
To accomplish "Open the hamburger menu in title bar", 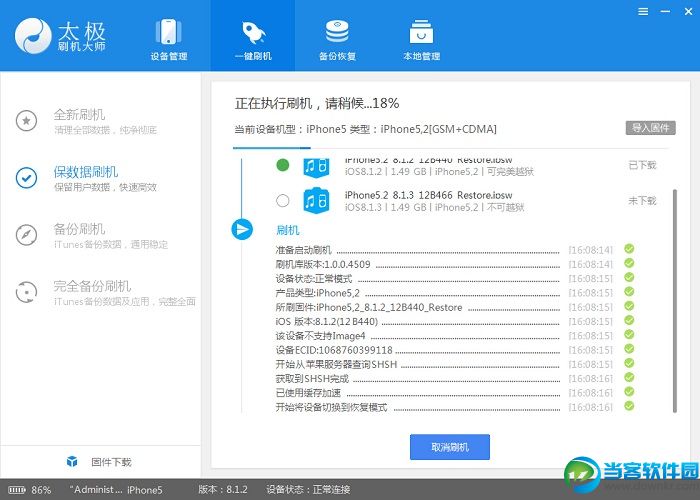I will pos(643,12).
